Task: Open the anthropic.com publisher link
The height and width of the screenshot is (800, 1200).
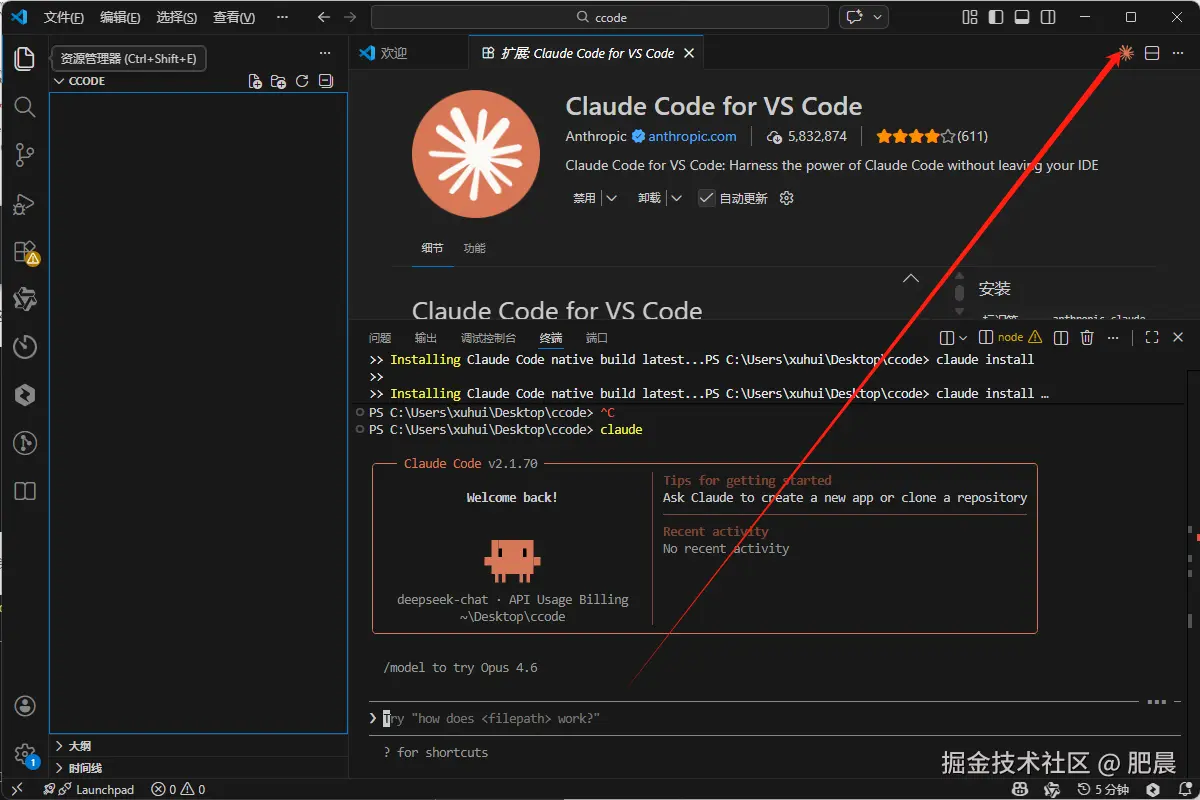Action: point(692,136)
